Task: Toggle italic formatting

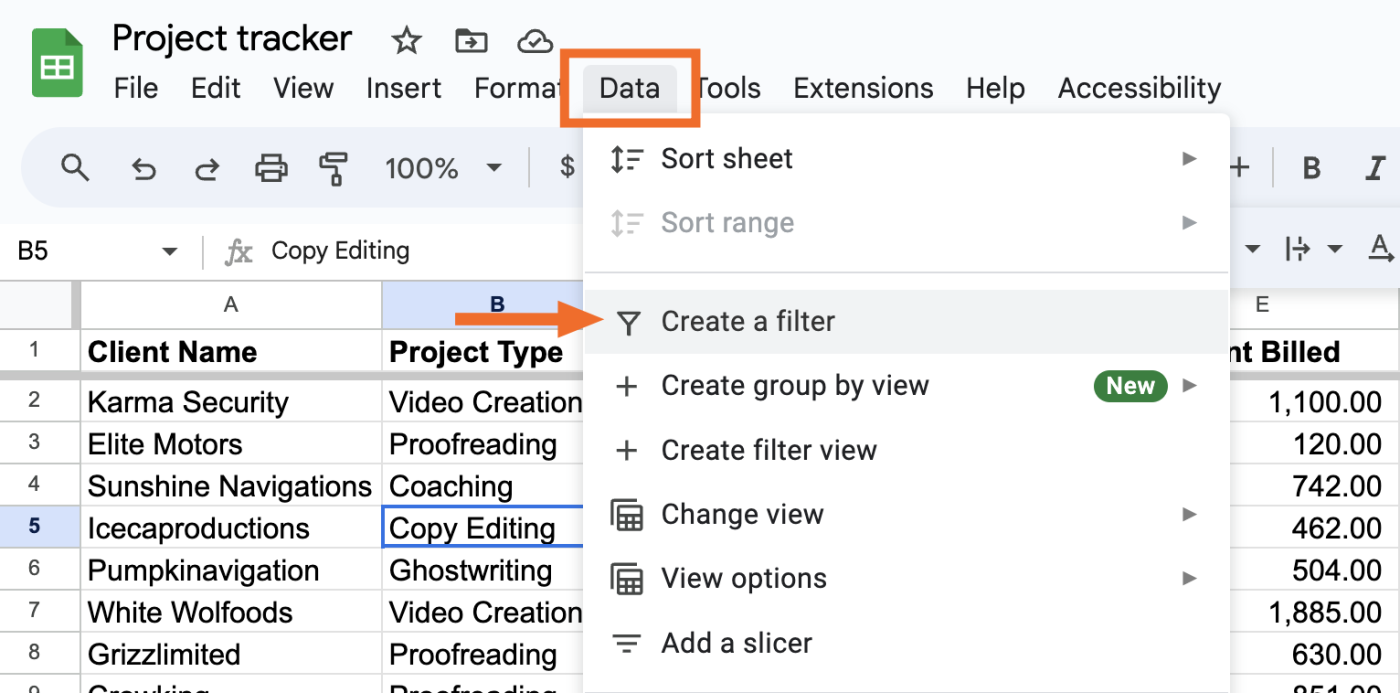Action: click(x=1377, y=168)
